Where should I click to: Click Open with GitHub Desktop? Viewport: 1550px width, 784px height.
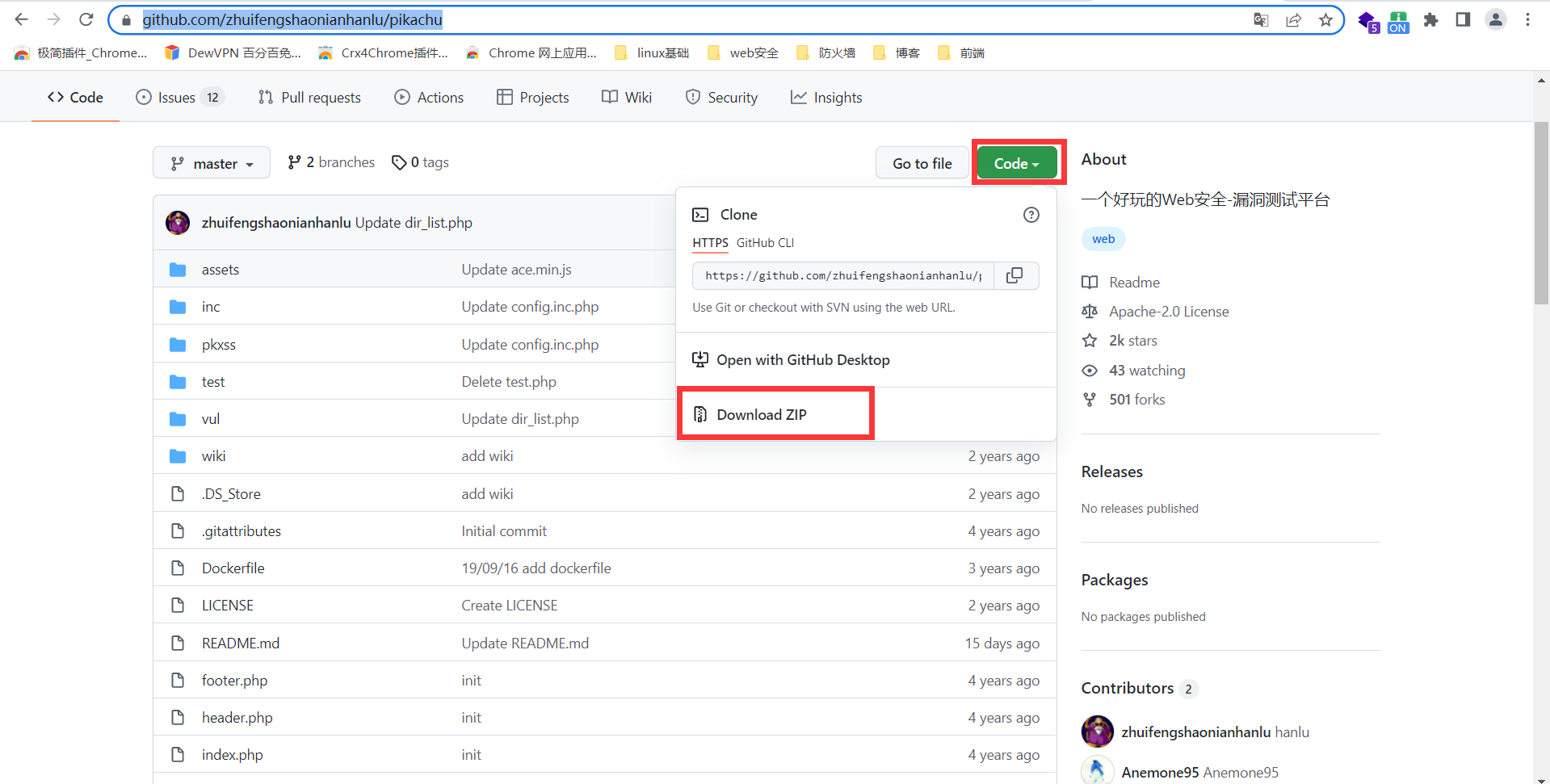click(791, 360)
